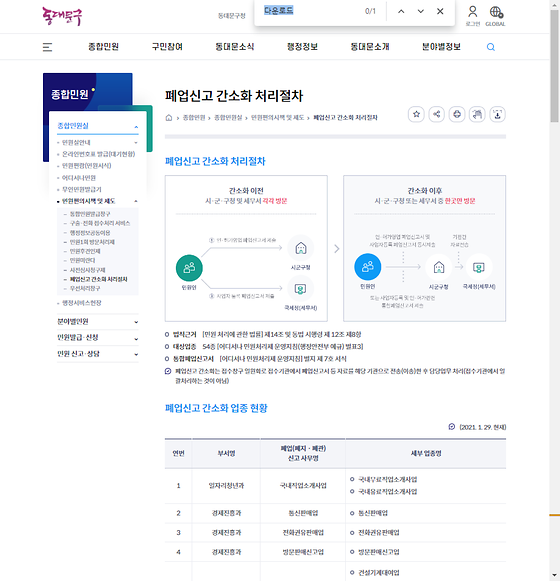Go to next find match (down arrow)
560x581 pixels.
coord(421,11)
